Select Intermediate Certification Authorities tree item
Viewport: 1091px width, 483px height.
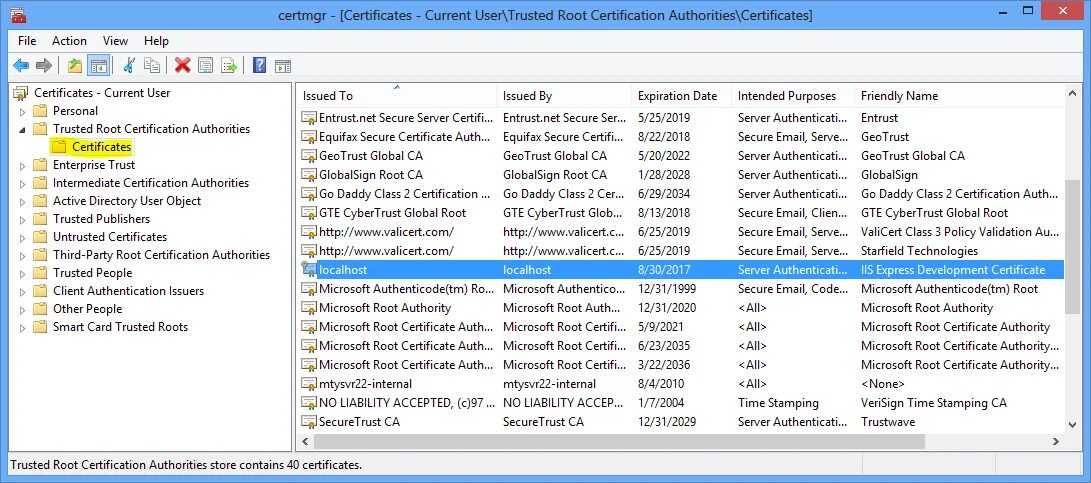tap(151, 183)
